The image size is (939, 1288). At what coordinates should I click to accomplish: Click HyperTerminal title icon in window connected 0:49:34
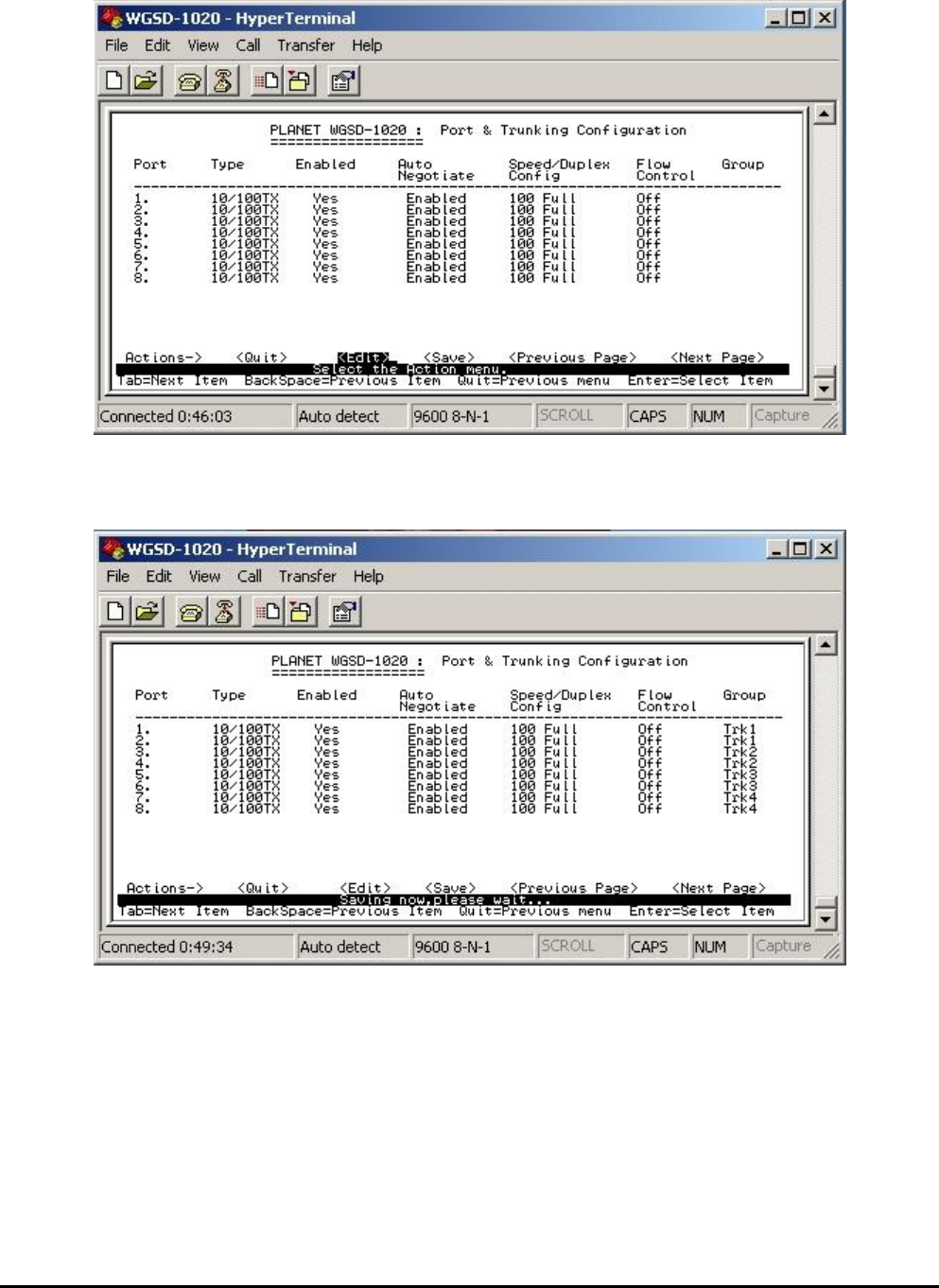[x=113, y=548]
